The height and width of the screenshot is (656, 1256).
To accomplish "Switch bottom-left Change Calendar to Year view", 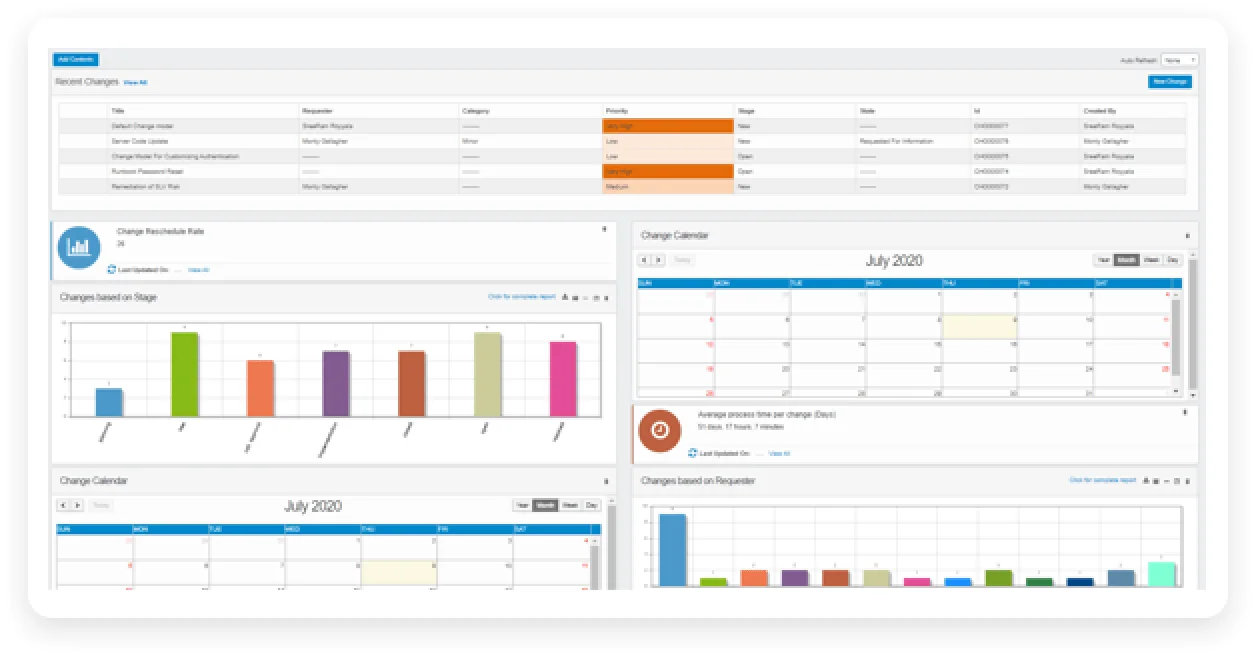I will tap(522, 506).
